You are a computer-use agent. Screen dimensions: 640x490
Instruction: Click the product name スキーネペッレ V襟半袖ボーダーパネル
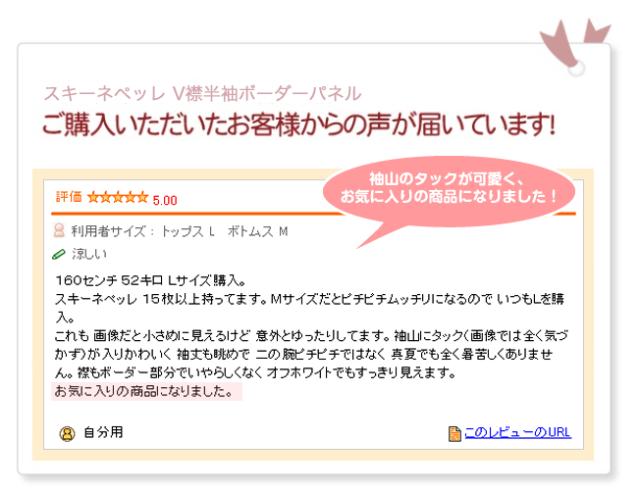coord(202,94)
